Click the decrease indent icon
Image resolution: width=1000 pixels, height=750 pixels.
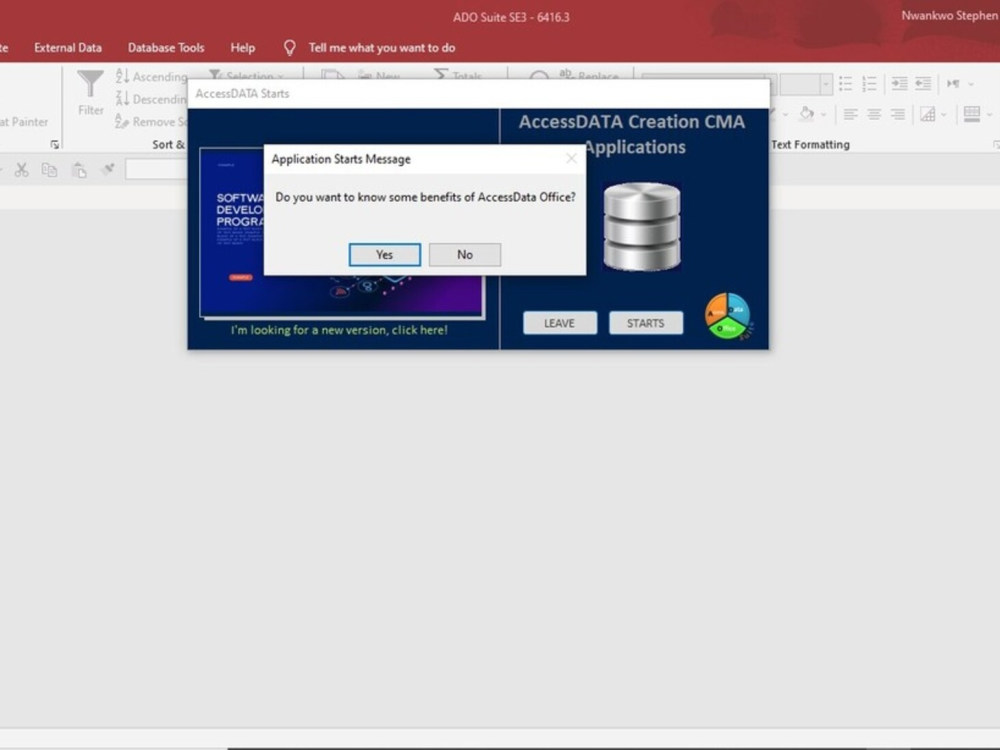pyautogui.click(x=923, y=84)
